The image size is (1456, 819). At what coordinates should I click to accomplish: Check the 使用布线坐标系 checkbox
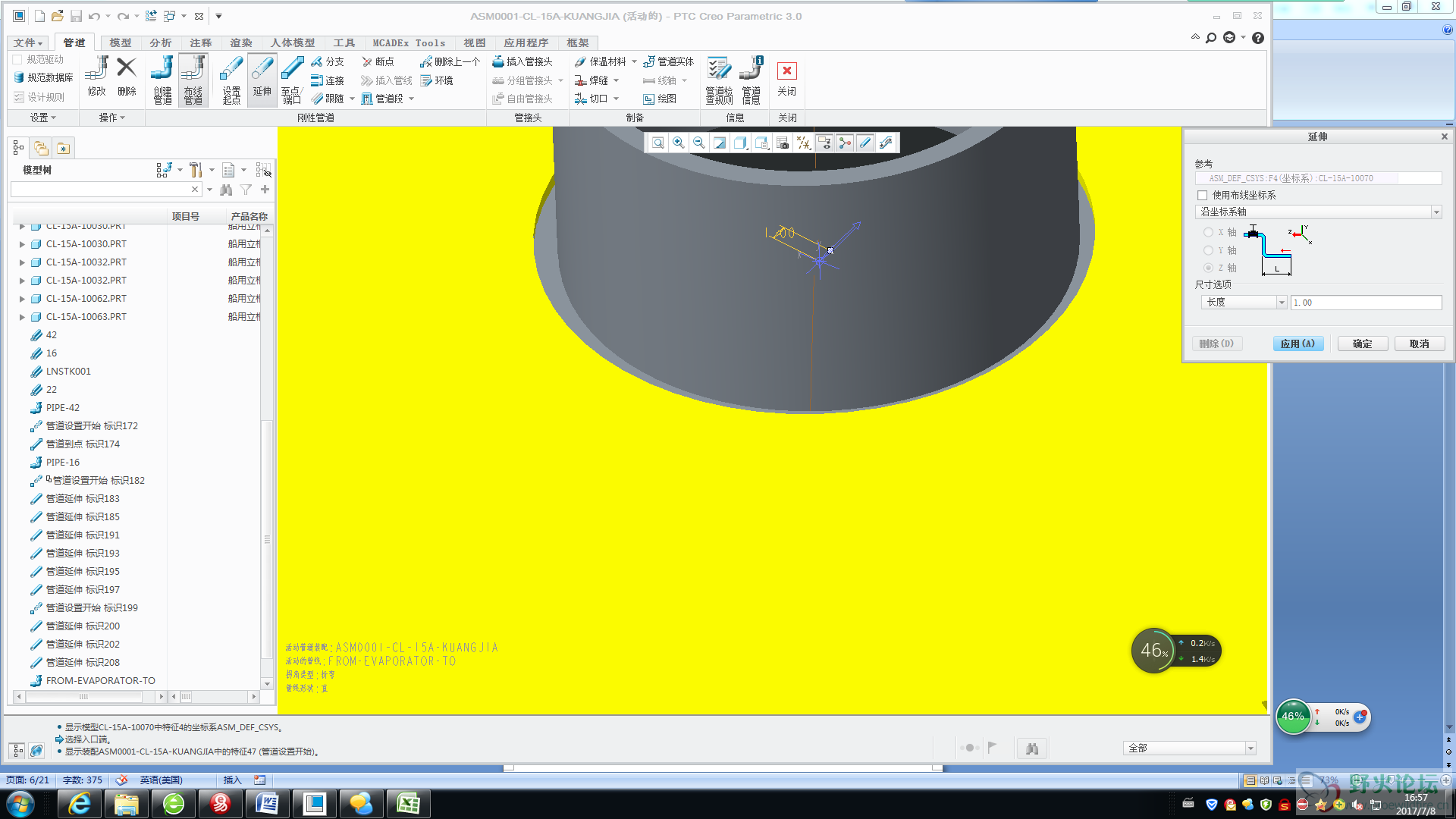point(1202,195)
